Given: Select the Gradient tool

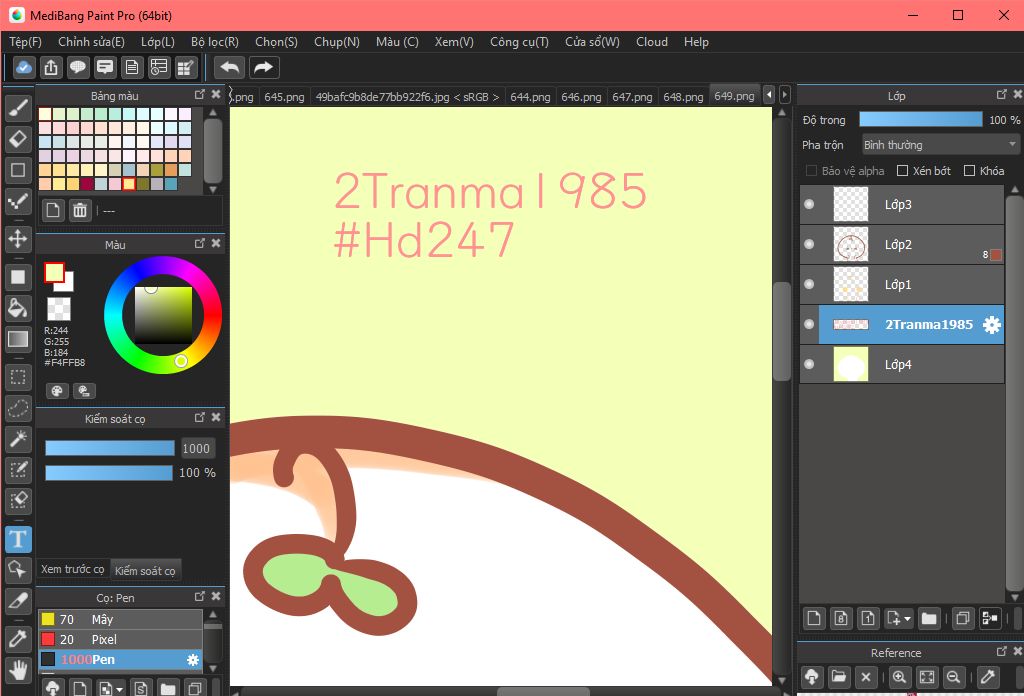Looking at the screenshot, I should click(18, 339).
